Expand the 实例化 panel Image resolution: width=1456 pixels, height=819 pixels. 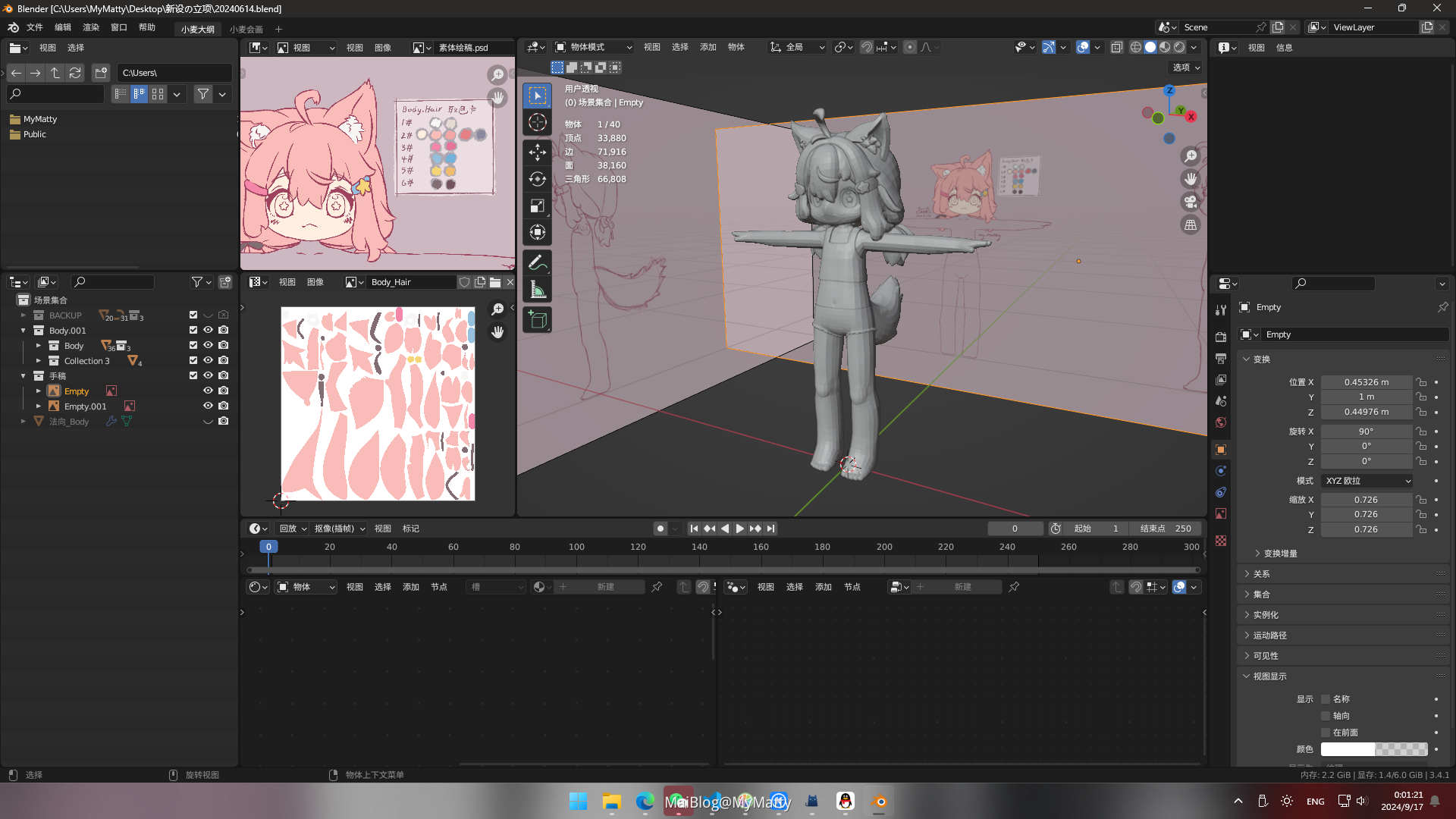pos(1345,615)
